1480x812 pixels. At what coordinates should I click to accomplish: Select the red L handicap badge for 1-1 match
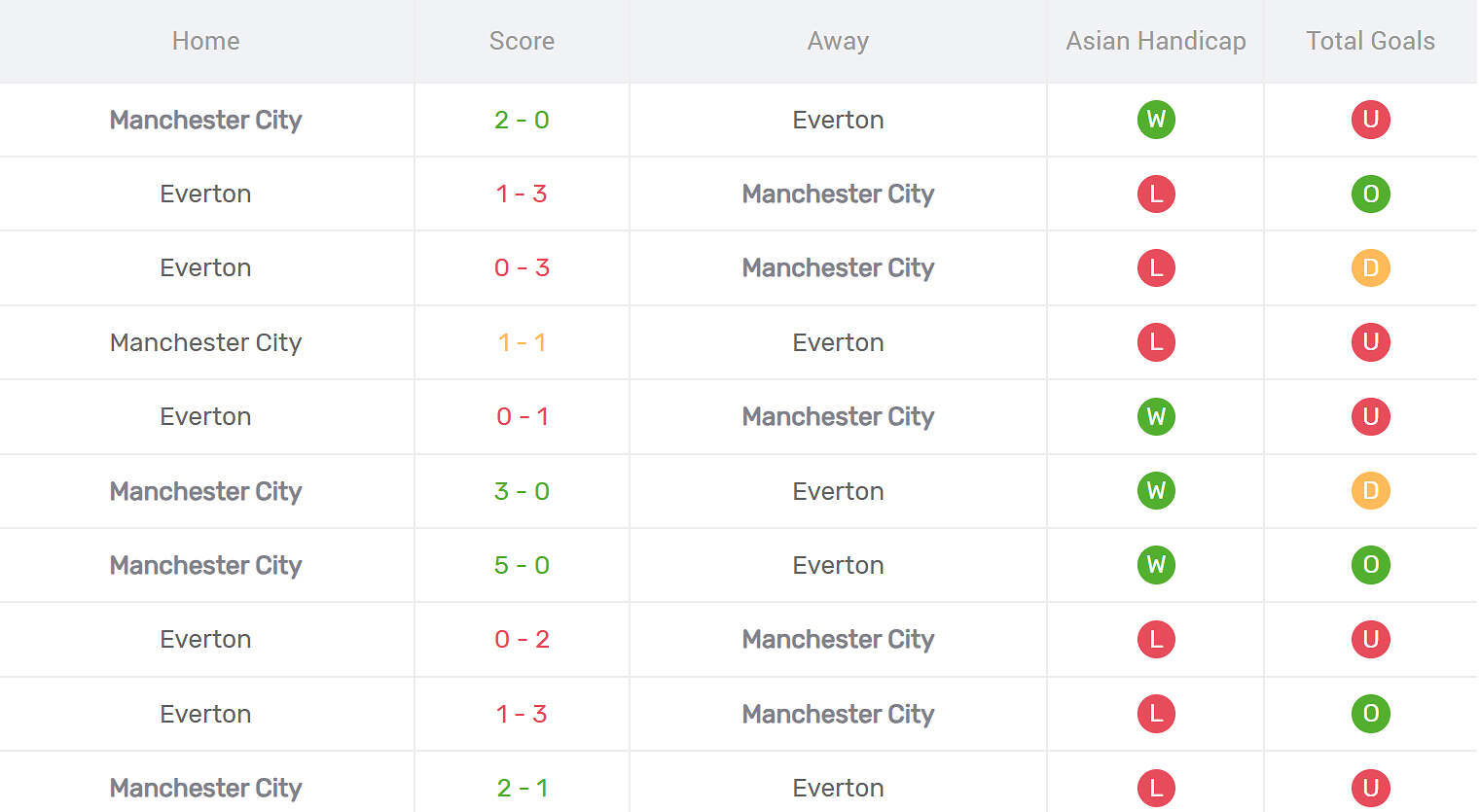[x=1156, y=342]
